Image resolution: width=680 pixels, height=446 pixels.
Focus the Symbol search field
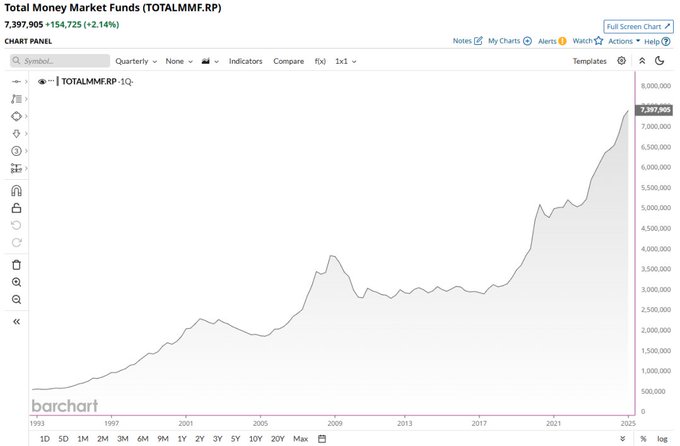click(60, 61)
